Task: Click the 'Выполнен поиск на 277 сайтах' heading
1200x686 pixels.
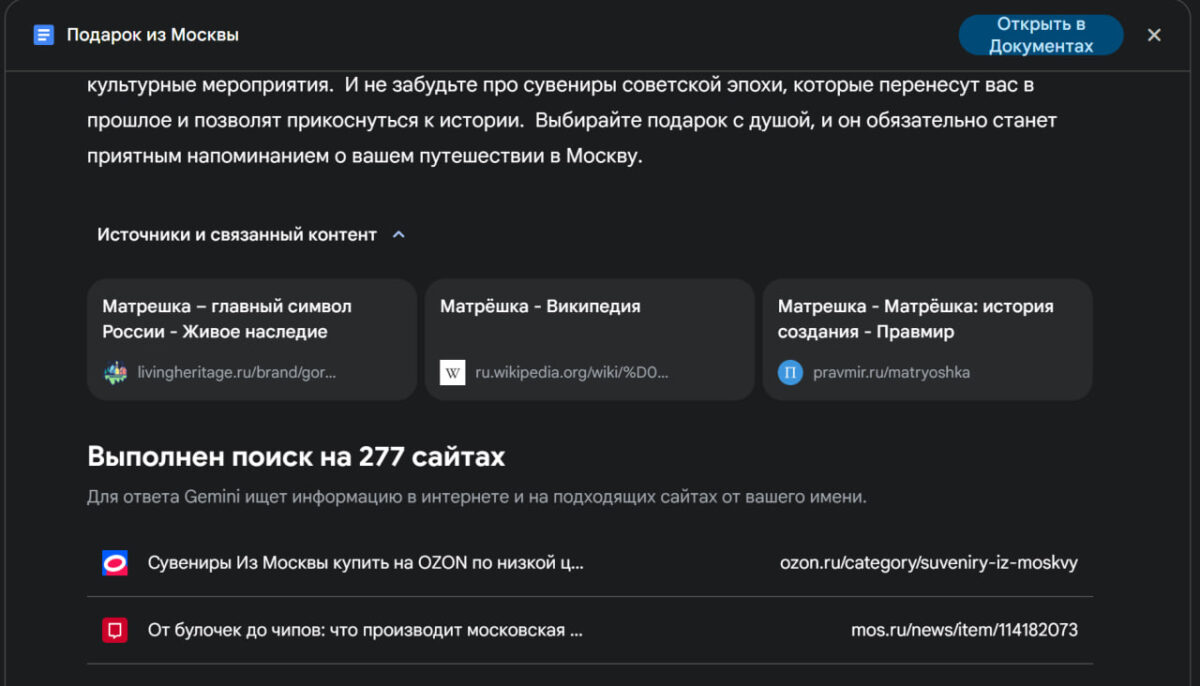Action: (296, 457)
